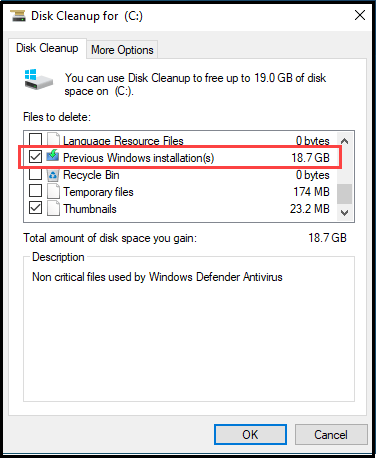Click the Temporary files page icon
The image size is (376, 458).
point(53,192)
